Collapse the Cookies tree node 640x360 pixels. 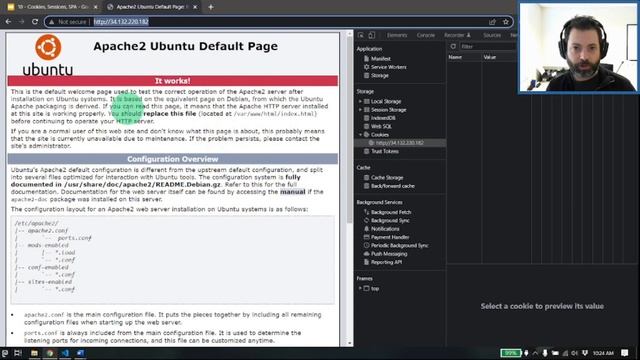[360, 135]
